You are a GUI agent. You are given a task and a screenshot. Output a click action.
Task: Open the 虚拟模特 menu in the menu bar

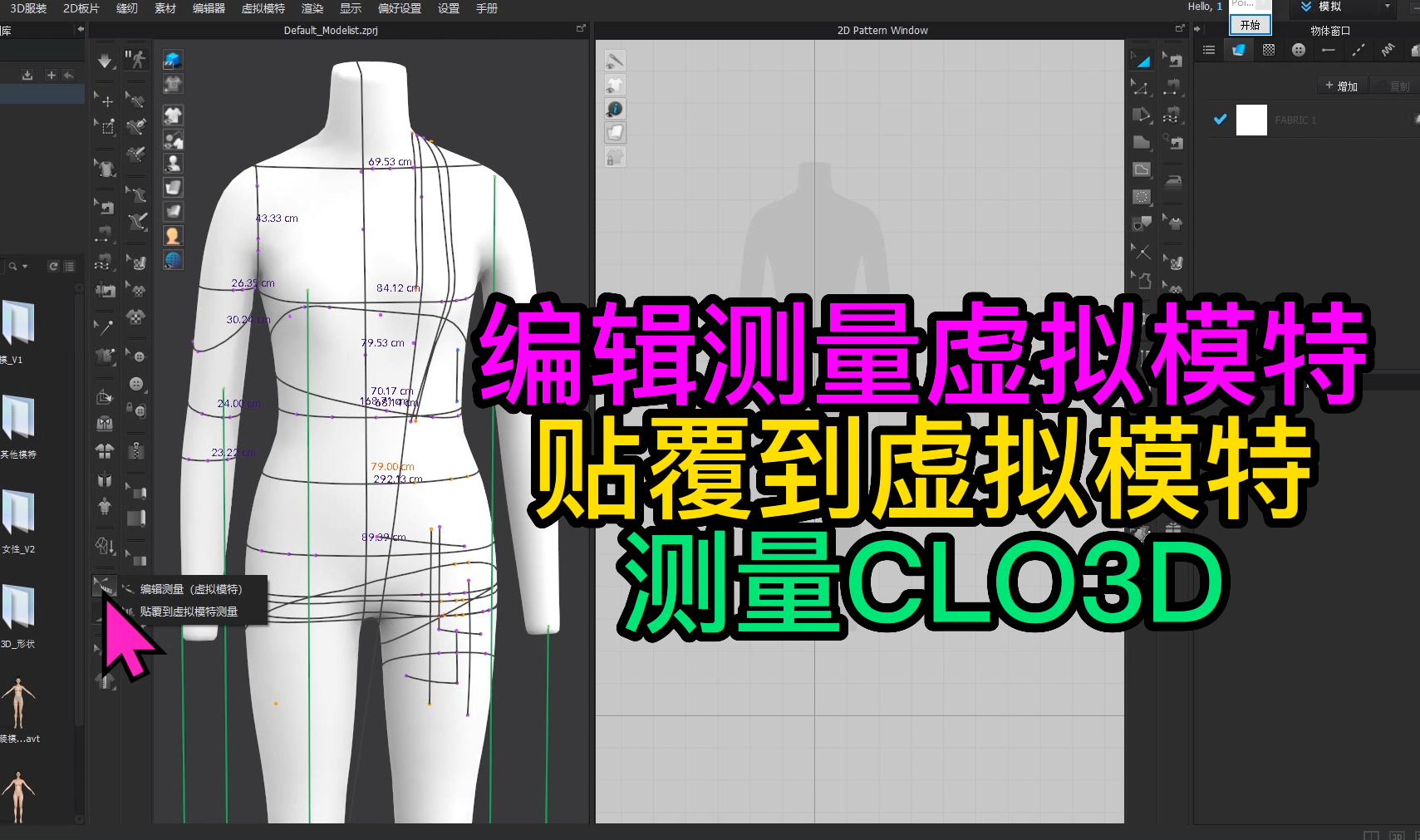tap(263, 8)
